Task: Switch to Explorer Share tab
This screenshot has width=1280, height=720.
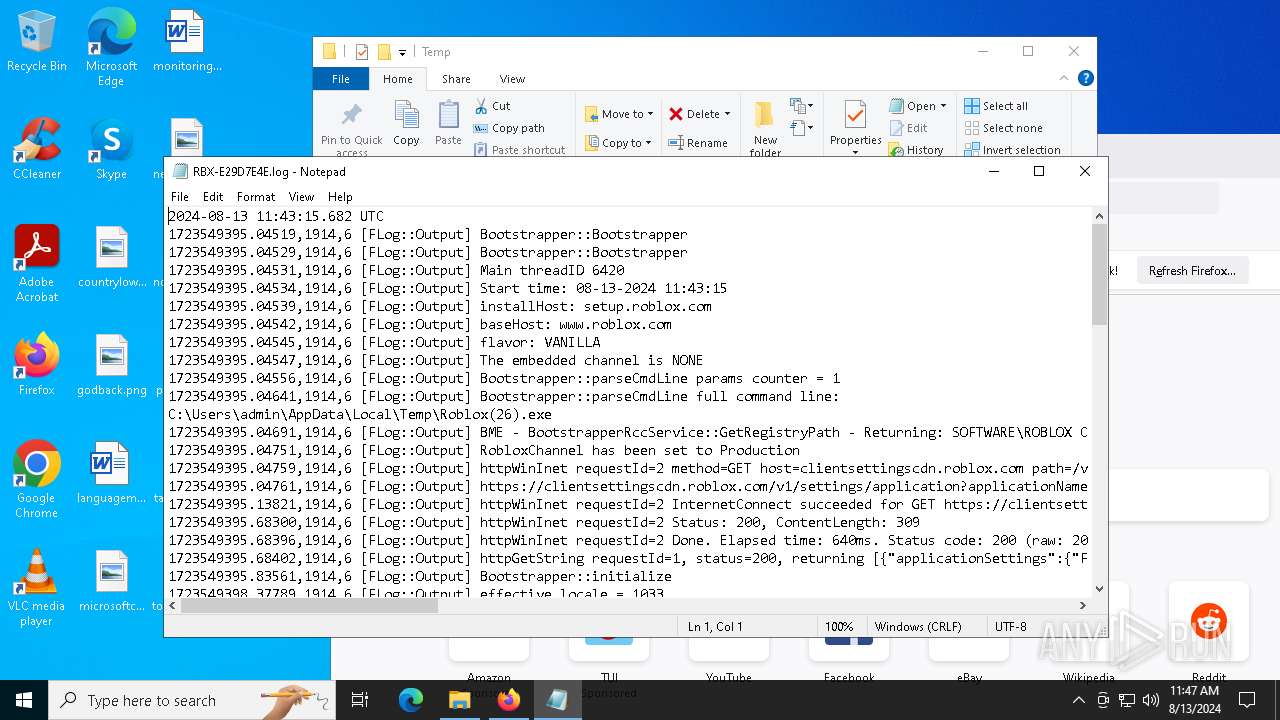Action: tap(456, 79)
